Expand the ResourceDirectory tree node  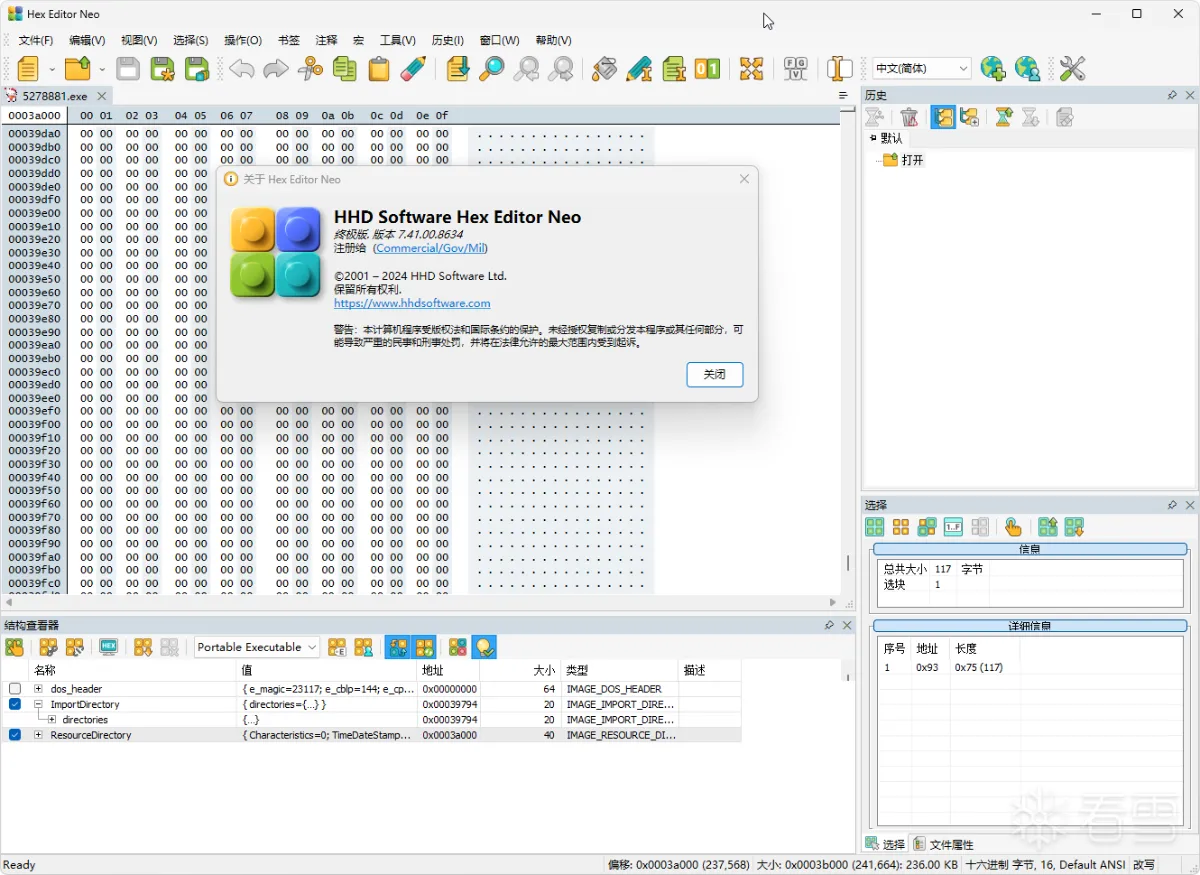click(38, 735)
